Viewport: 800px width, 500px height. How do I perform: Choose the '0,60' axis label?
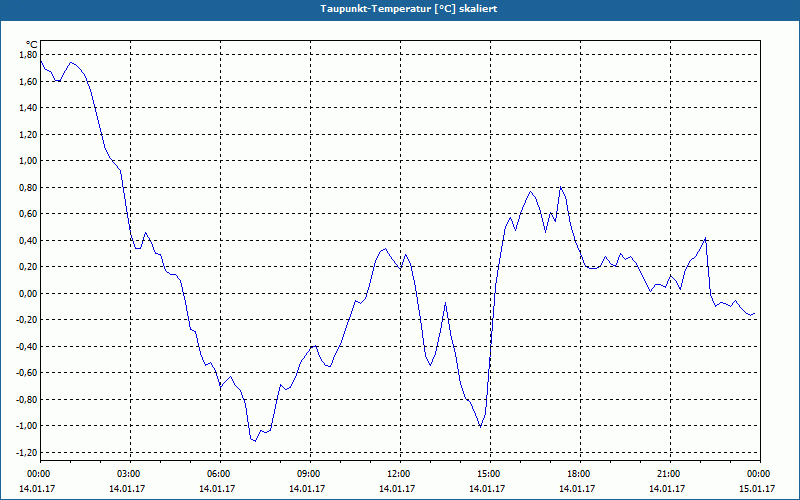(28, 214)
